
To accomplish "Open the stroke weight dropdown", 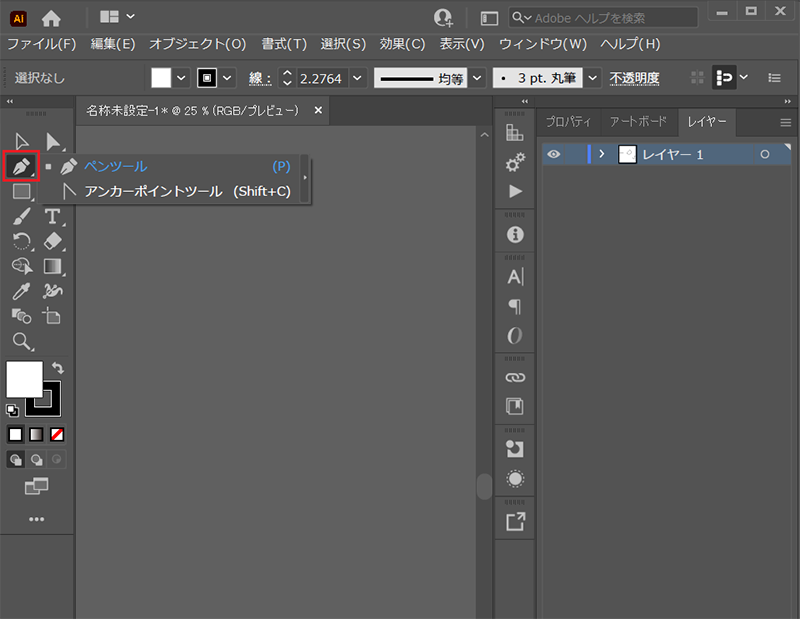I will tap(357, 78).
